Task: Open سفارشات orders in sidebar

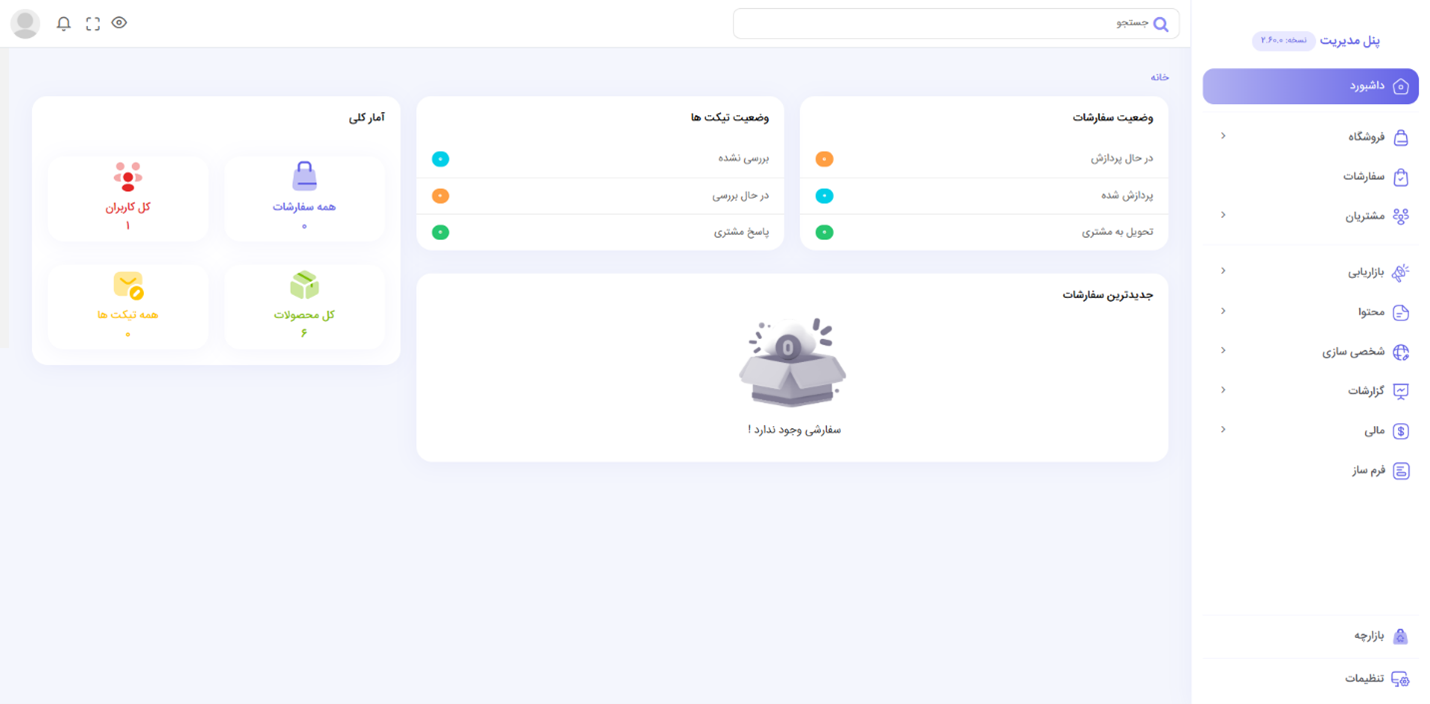Action: (x=1364, y=177)
